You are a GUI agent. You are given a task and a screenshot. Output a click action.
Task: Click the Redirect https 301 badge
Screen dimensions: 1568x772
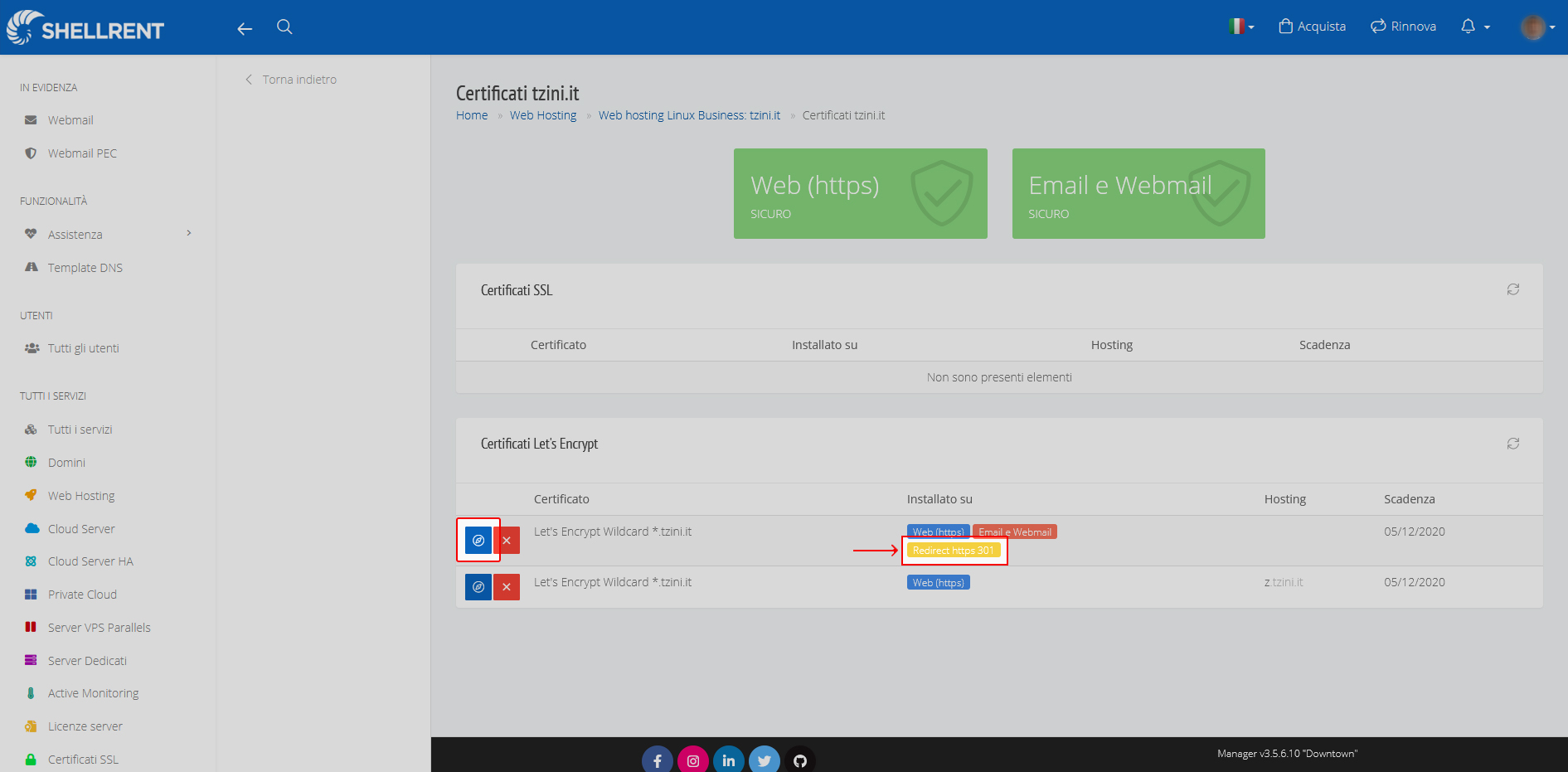[954, 551]
